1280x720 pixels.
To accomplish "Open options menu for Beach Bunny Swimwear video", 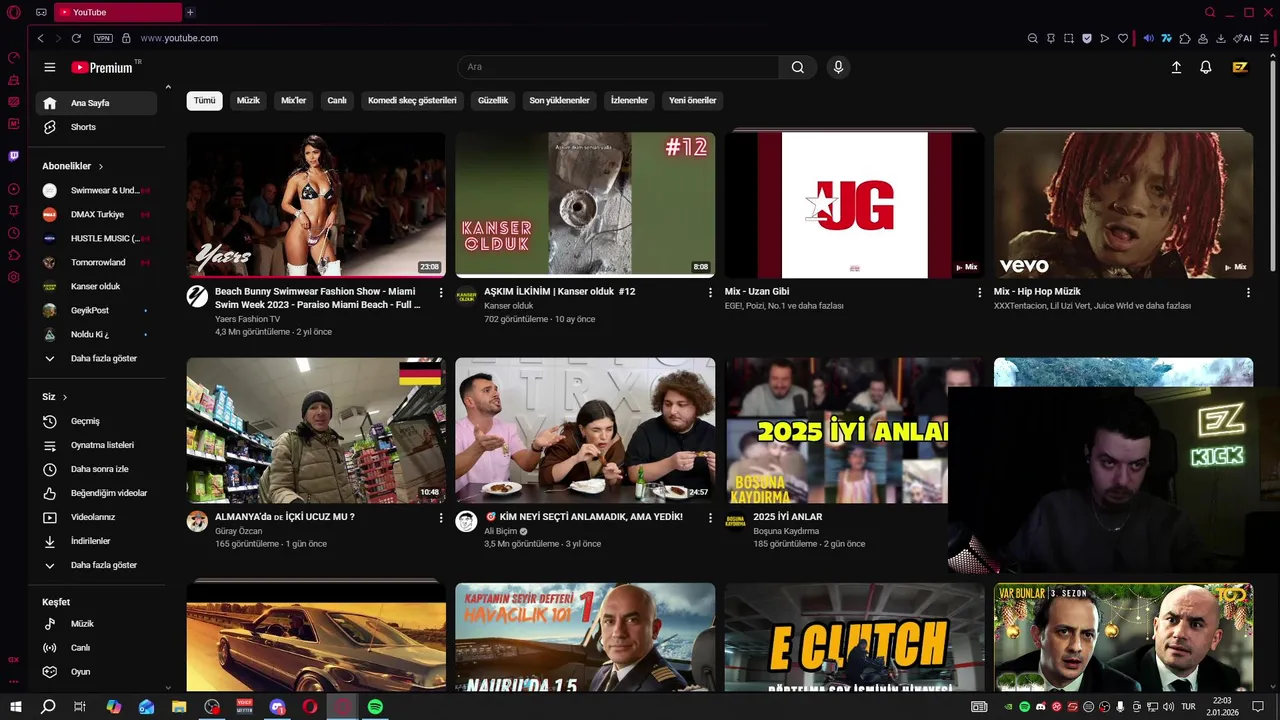I will (x=441, y=292).
